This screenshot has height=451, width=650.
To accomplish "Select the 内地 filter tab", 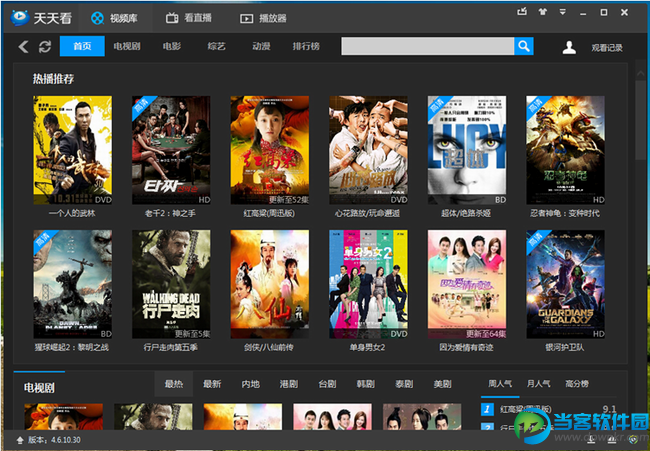I will tap(250, 384).
